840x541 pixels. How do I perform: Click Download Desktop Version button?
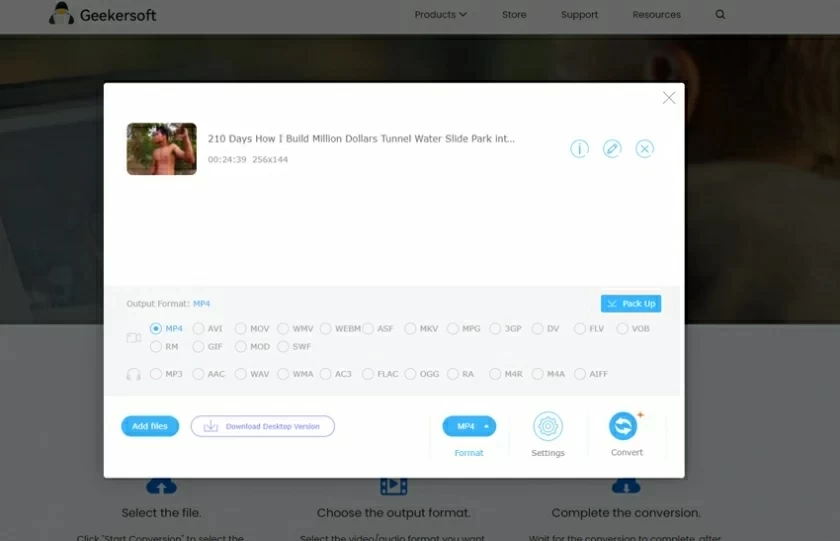click(x=263, y=426)
